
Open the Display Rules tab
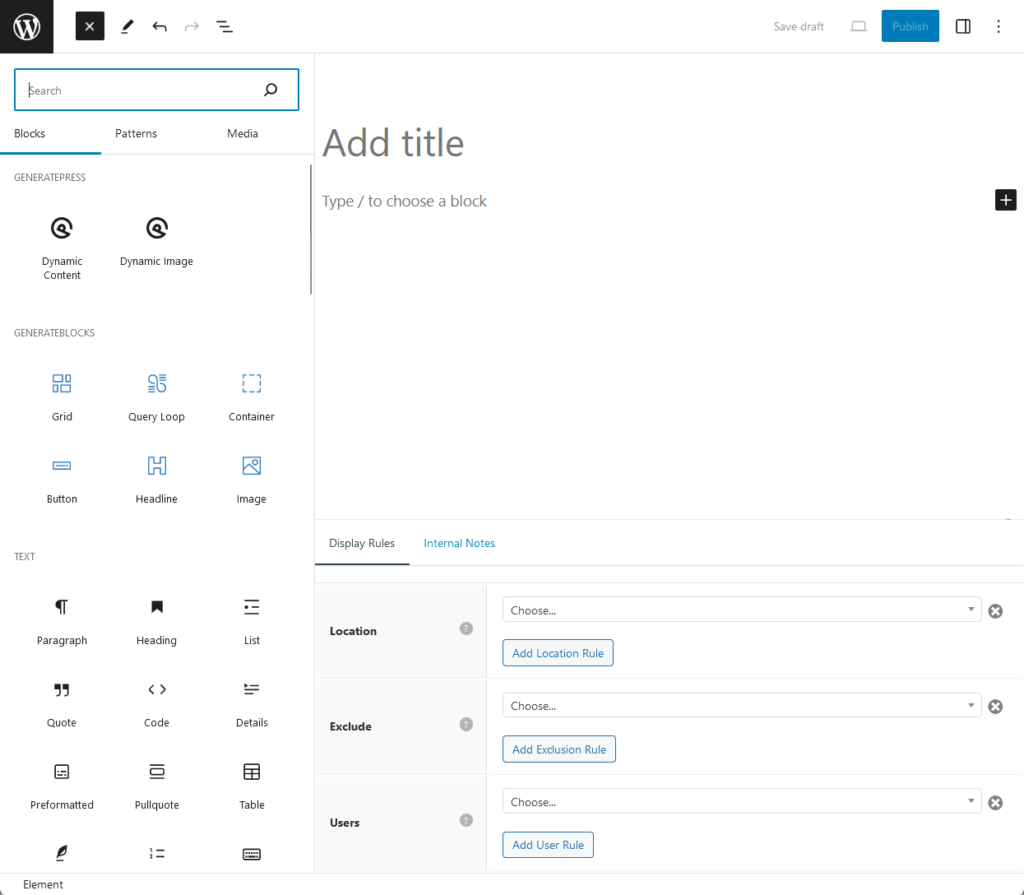(362, 543)
